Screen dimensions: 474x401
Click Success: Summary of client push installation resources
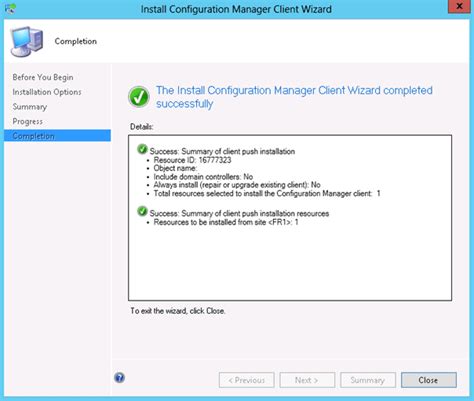click(x=239, y=213)
